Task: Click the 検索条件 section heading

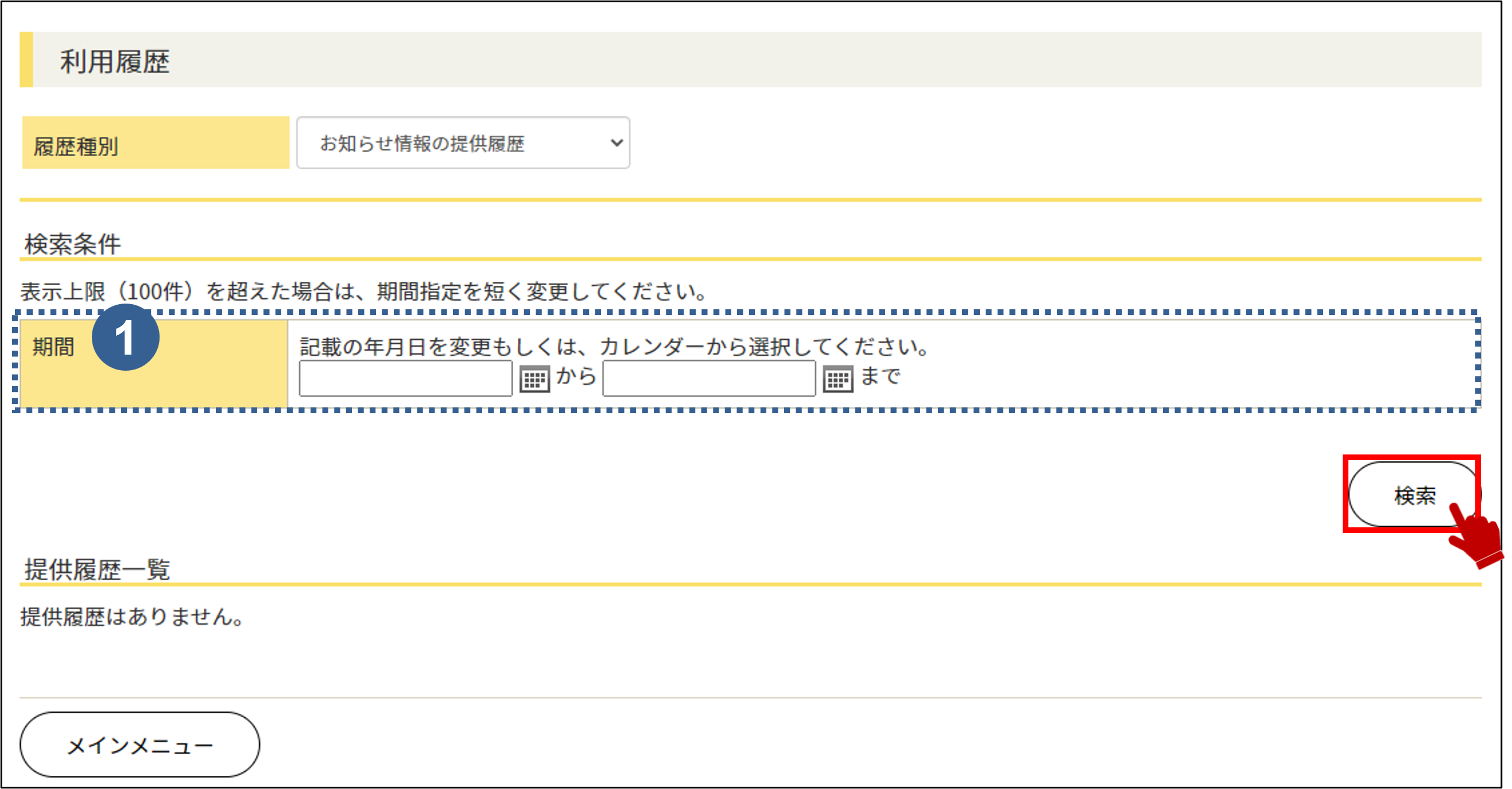Action: click(x=73, y=244)
